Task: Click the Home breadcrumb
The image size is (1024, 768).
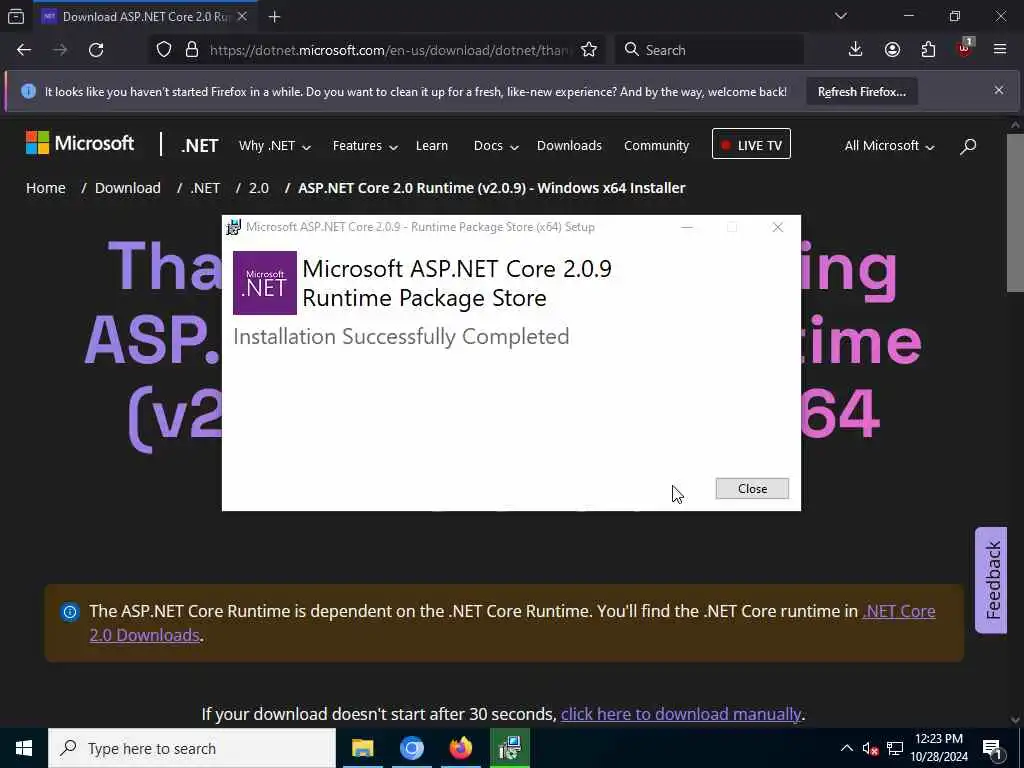Action: [x=46, y=188]
